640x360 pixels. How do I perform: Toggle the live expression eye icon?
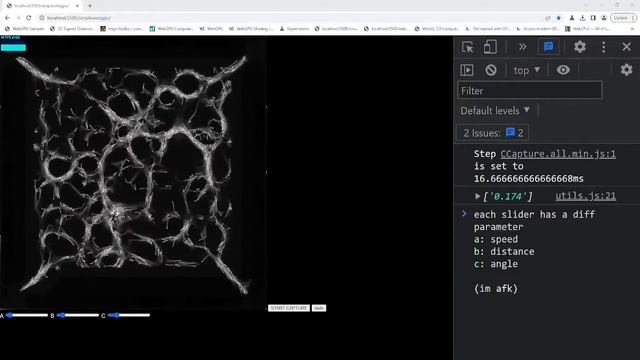(563, 70)
